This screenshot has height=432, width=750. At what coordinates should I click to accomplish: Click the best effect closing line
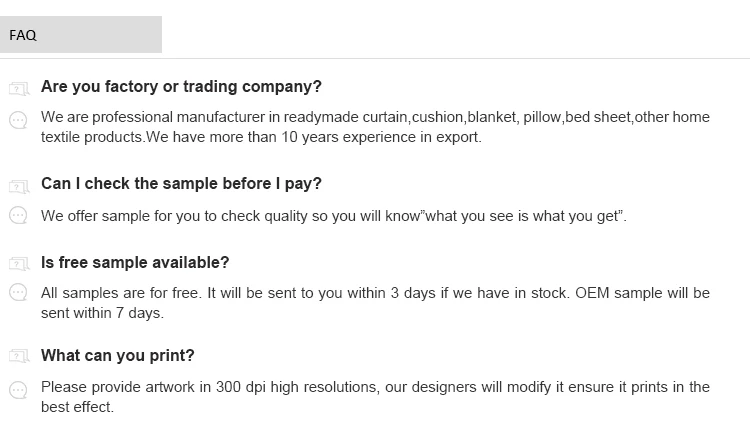77,407
